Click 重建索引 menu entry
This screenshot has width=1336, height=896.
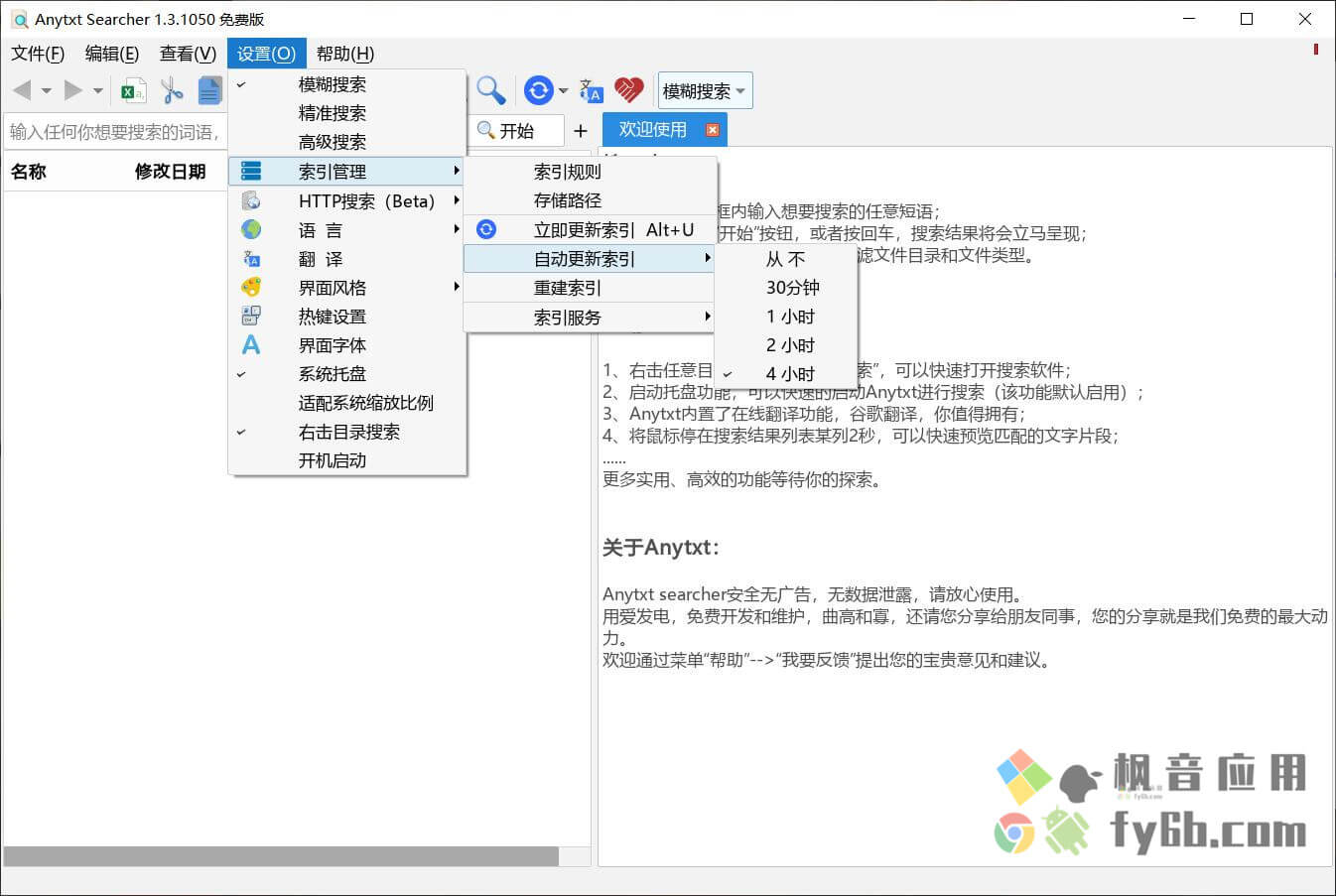pos(590,288)
